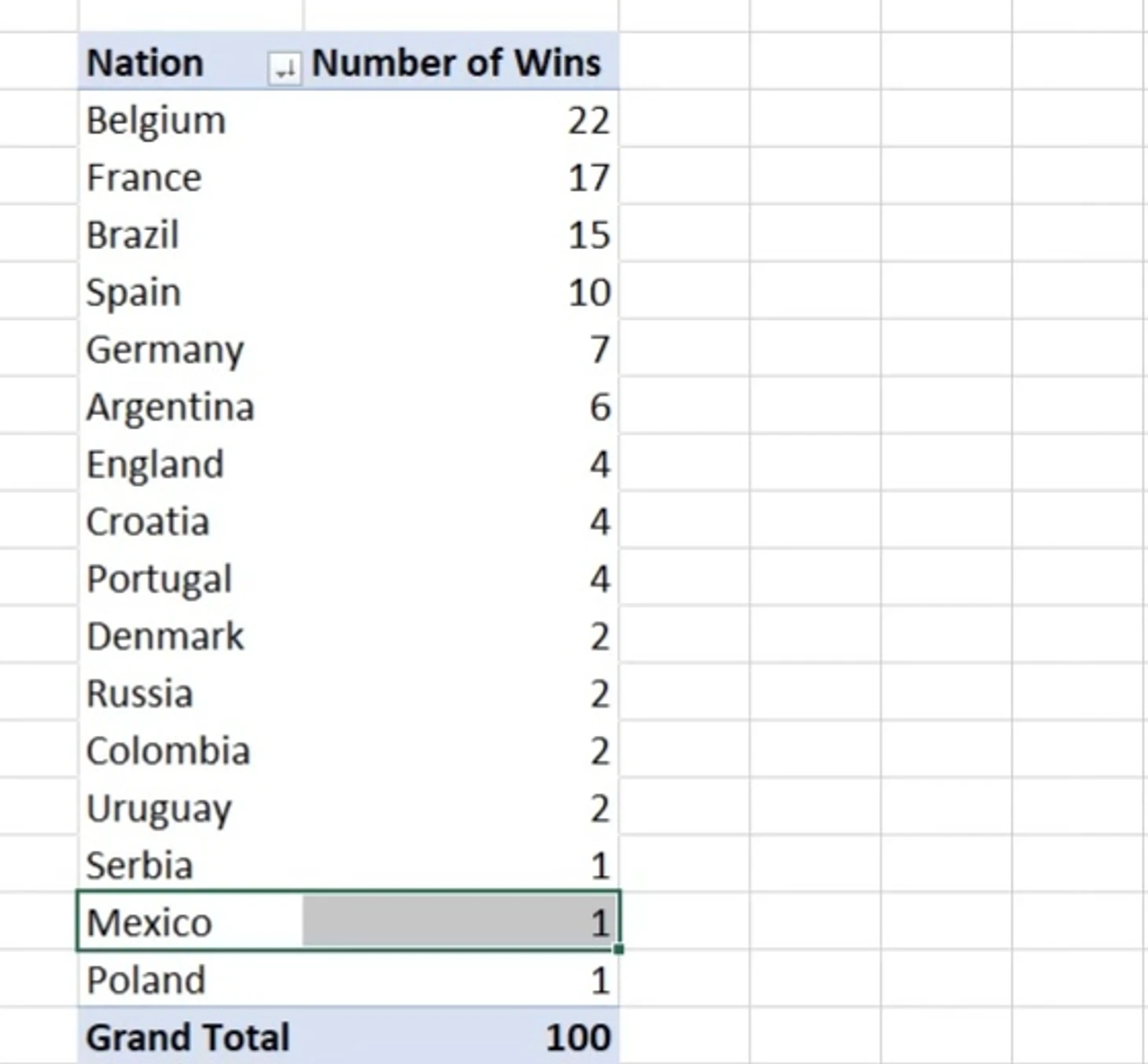Viewport: 1148px width, 1064px height.
Task: Select the England cell
Action: 191,464
